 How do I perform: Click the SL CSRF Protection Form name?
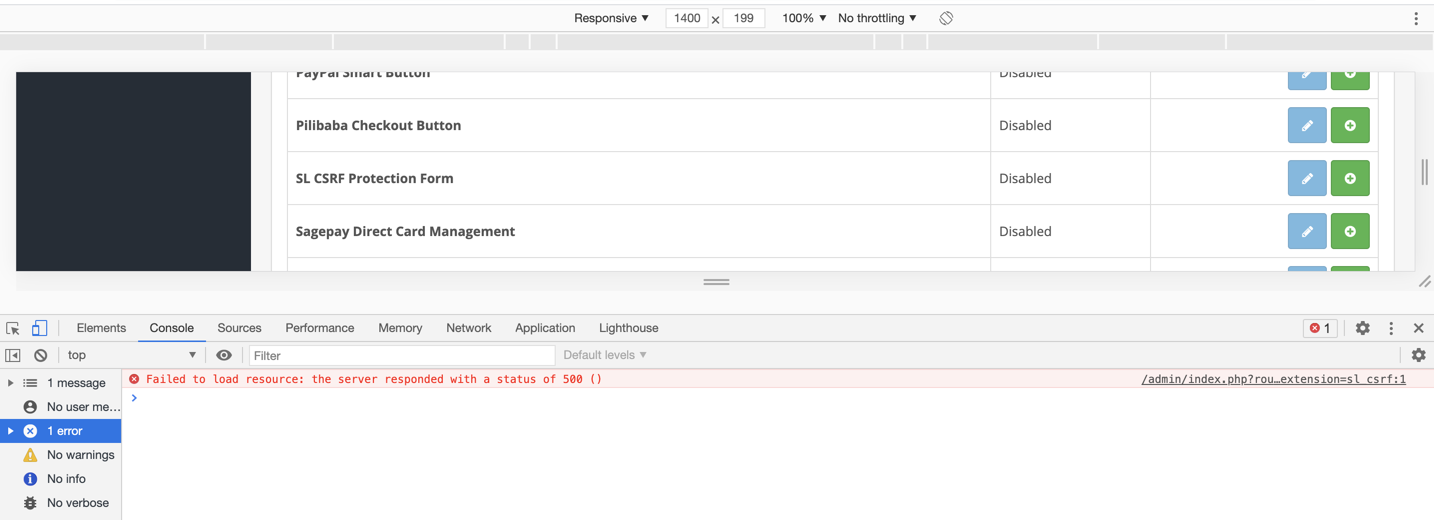374,179
